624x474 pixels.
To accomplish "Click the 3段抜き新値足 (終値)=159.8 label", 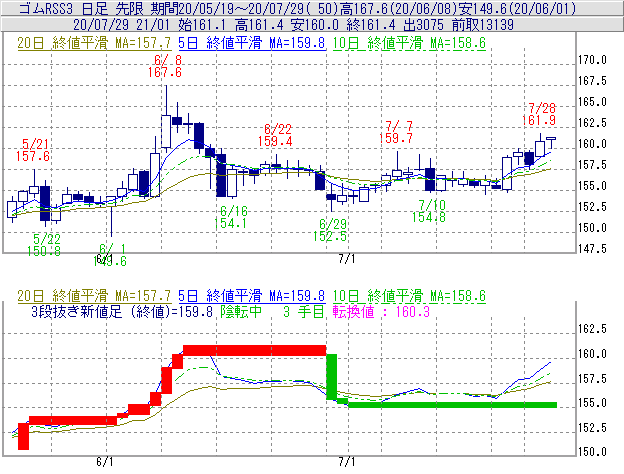I will pos(122,312).
